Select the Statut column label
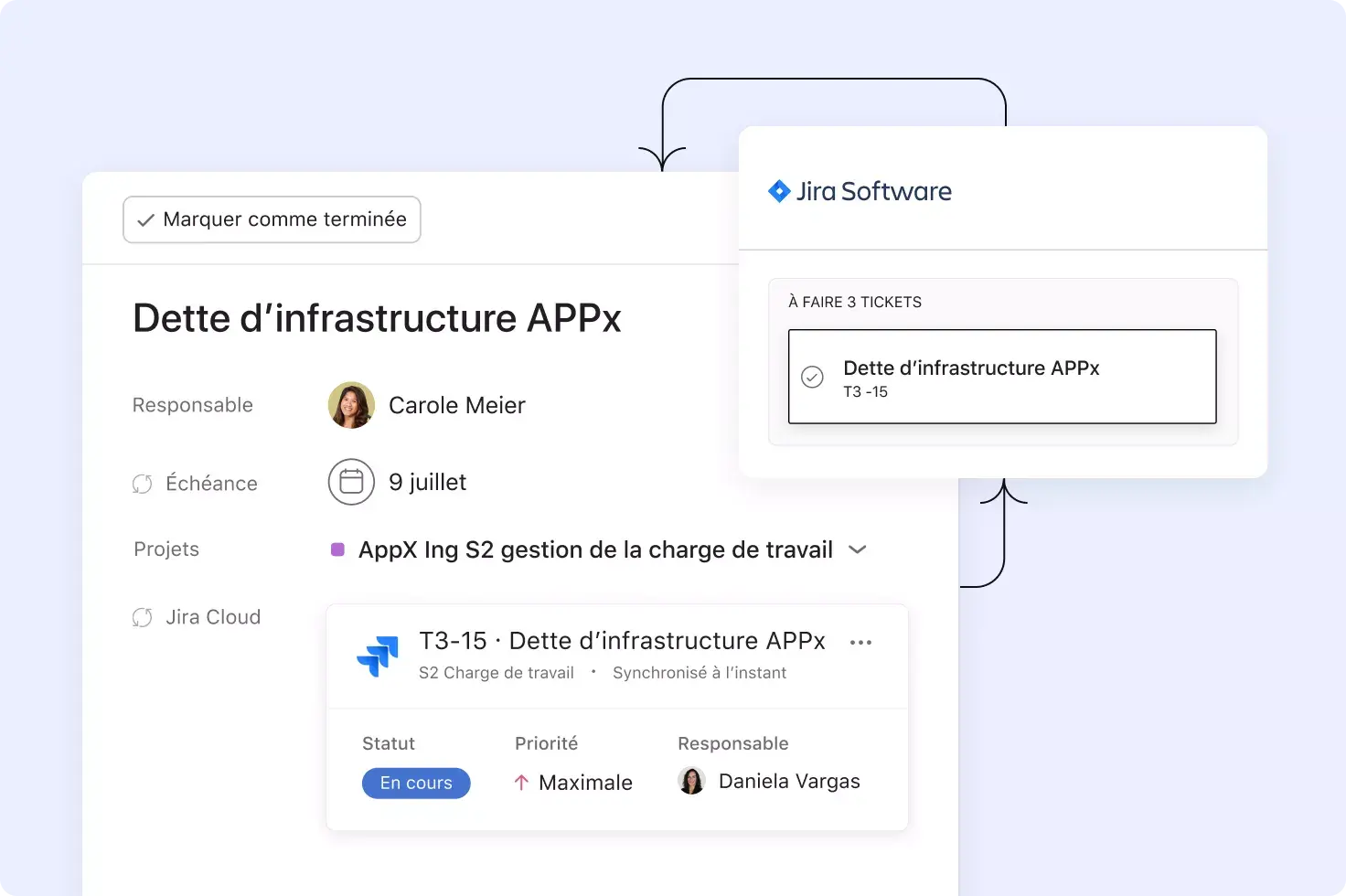 pos(389,743)
